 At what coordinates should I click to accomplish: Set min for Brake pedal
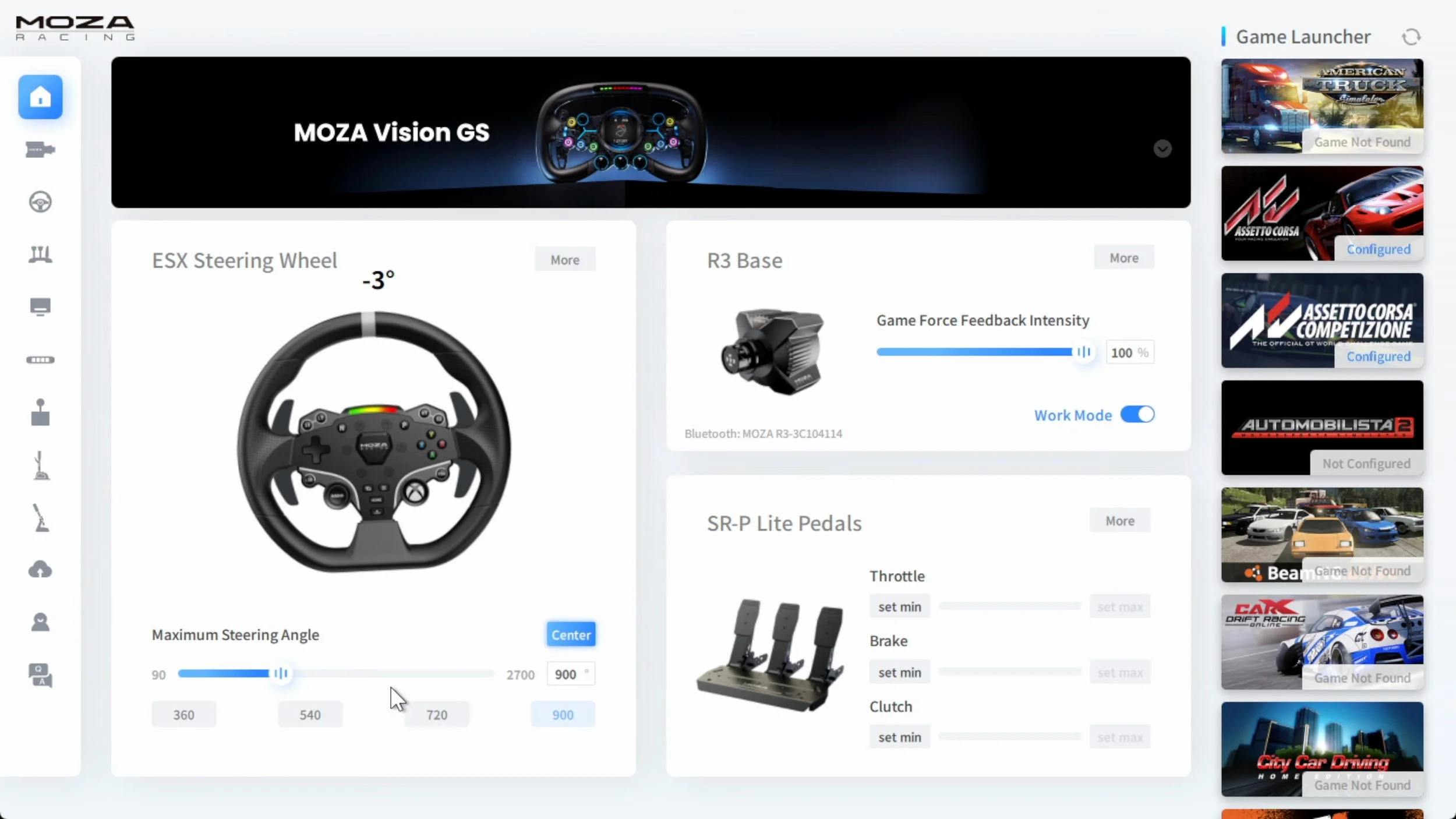coord(899,673)
